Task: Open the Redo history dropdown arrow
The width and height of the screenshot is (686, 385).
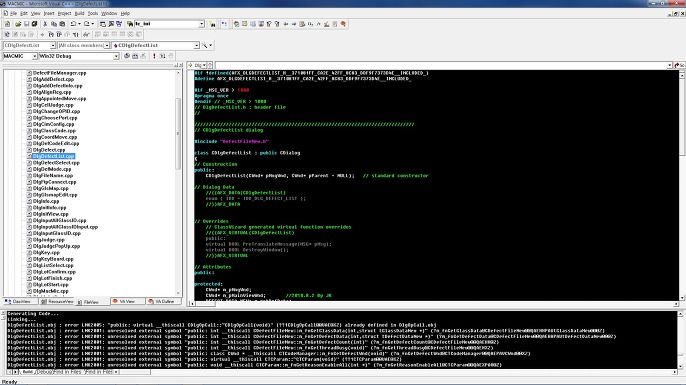Action: coord(92,24)
